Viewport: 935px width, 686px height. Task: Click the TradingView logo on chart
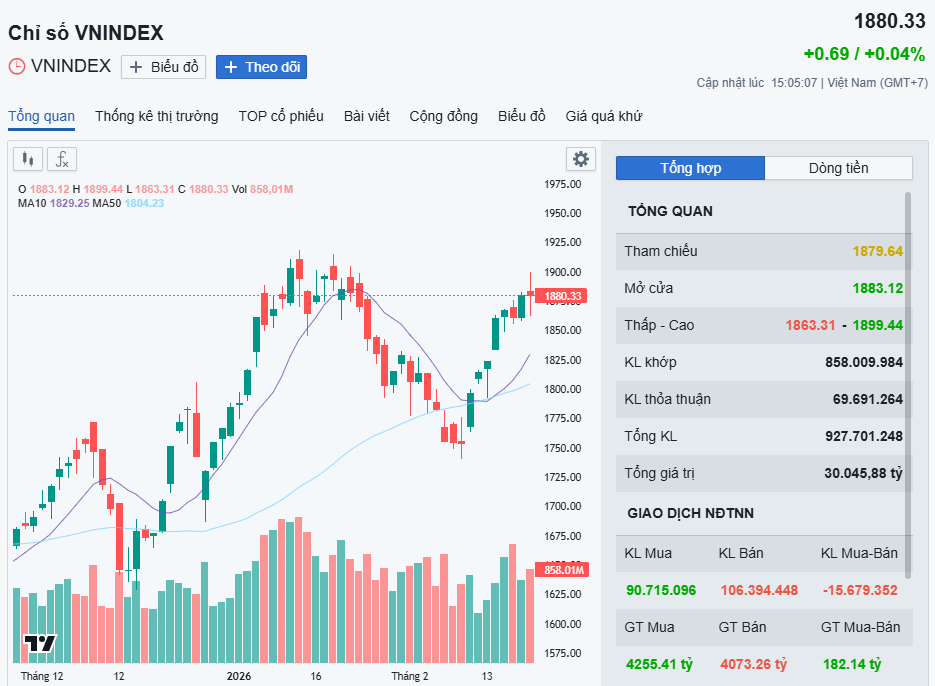tap(40, 643)
